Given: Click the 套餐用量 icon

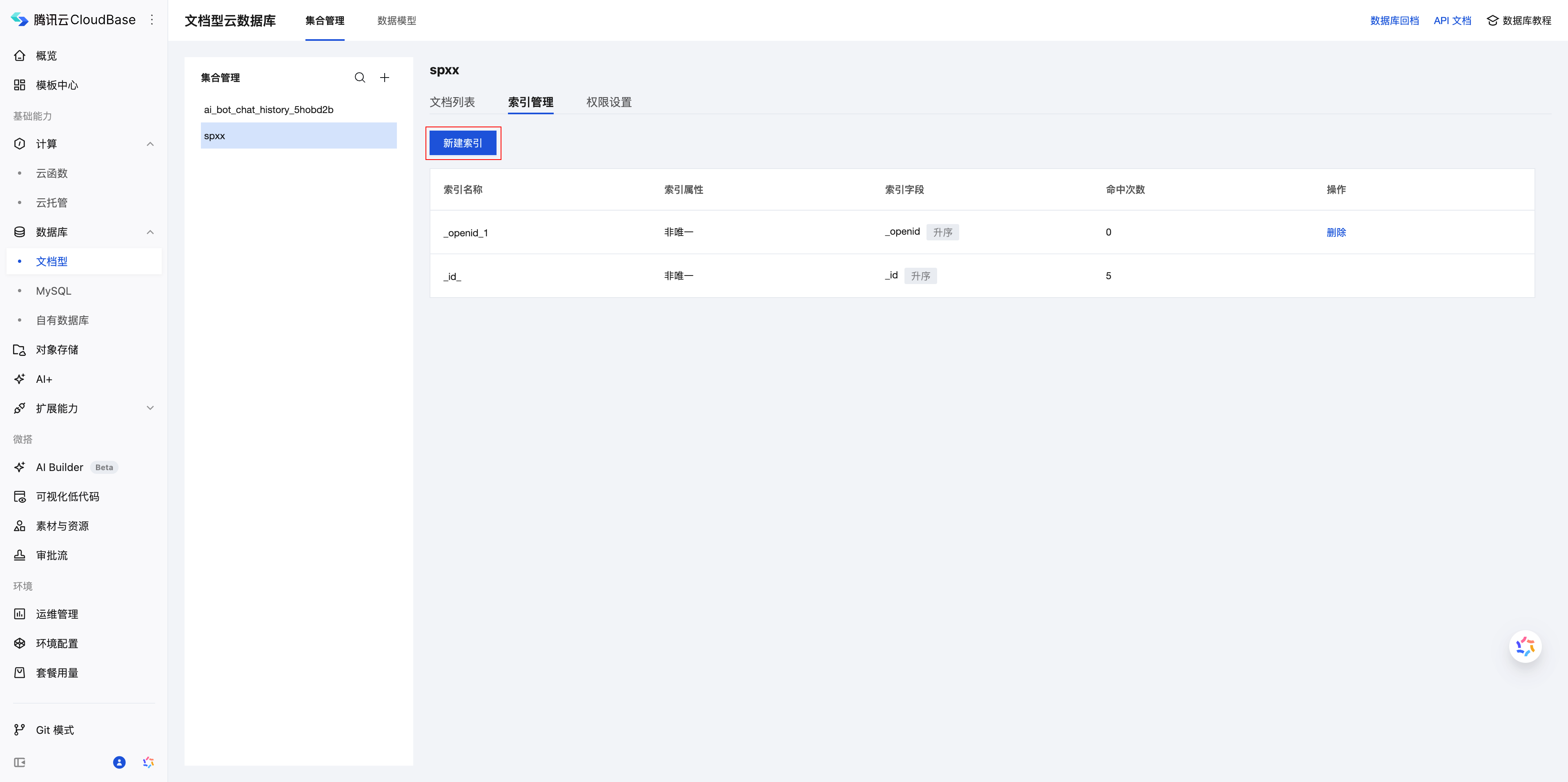Looking at the screenshot, I should (x=20, y=673).
